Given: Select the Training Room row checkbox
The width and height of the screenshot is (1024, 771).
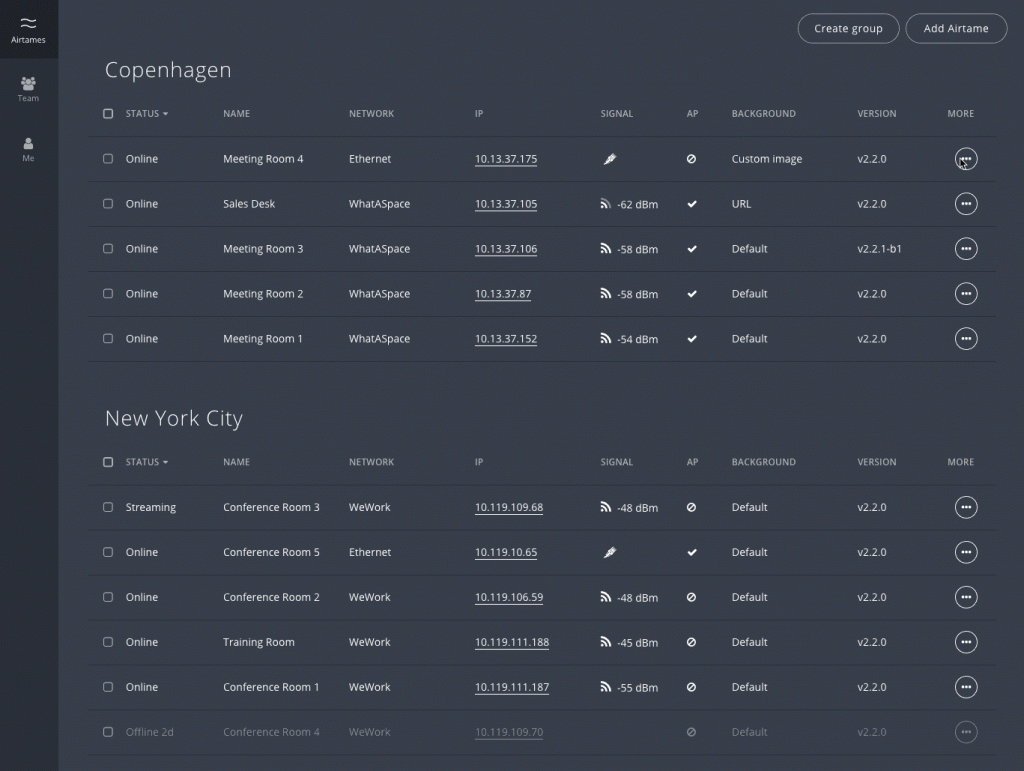Looking at the screenshot, I should [108, 642].
